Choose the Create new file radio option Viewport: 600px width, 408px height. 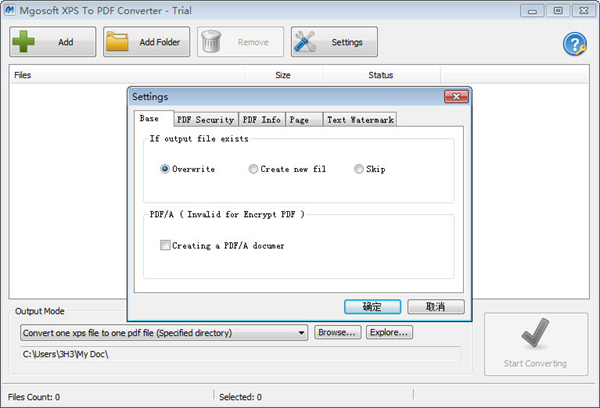tap(253, 169)
